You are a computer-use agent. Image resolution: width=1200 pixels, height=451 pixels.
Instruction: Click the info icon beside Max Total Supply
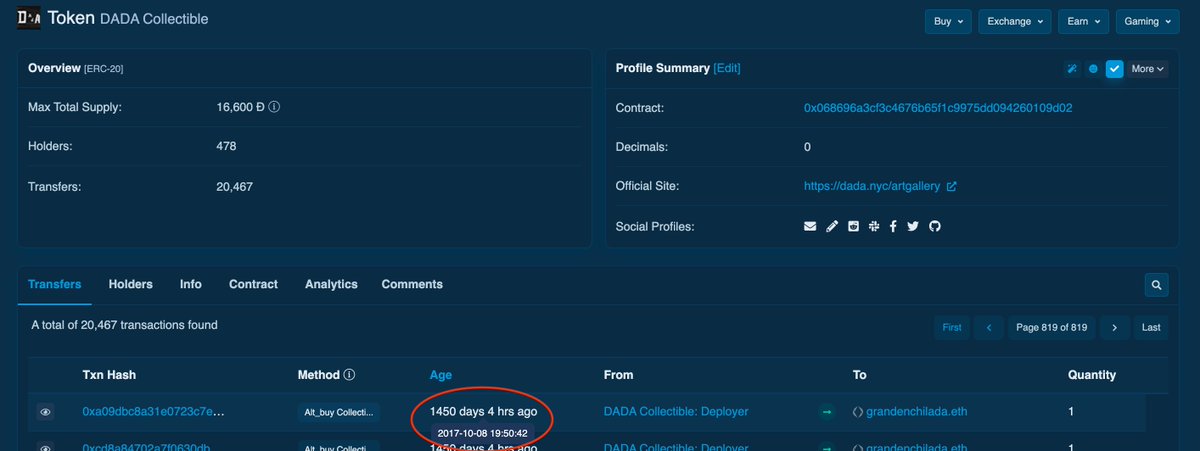pos(274,106)
